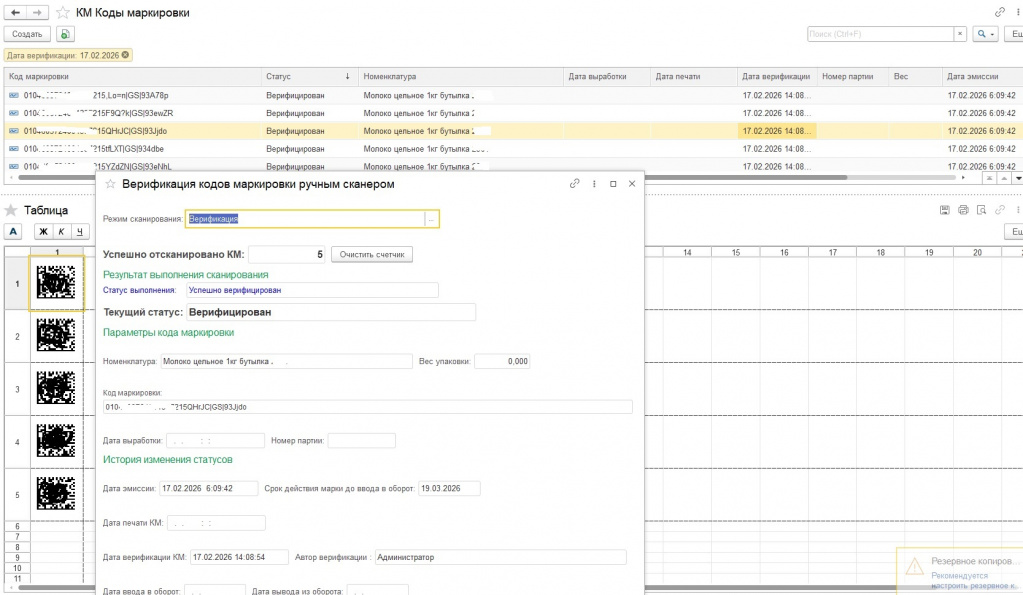
Task: Open the magnifier search dropdown button
Action: (x=985, y=34)
